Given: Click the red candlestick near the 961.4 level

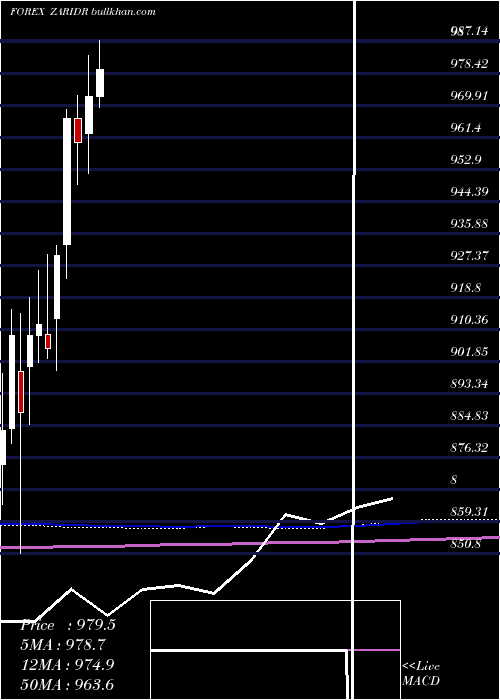Looking at the screenshot, I should point(78,130).
